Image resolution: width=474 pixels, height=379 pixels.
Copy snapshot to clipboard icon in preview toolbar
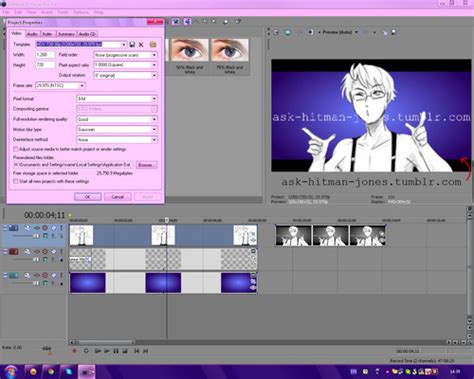click(385, 32)
